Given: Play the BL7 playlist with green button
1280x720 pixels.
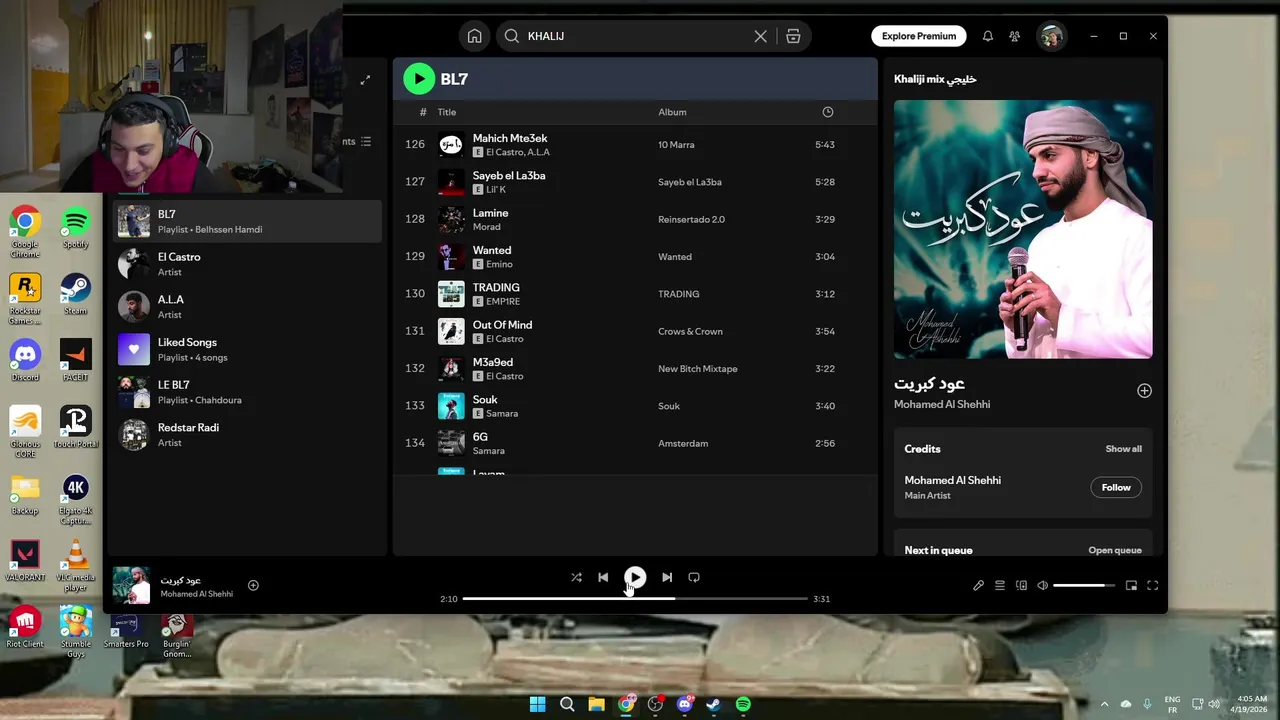Looking at the screenshot, I should click(419, 79).
